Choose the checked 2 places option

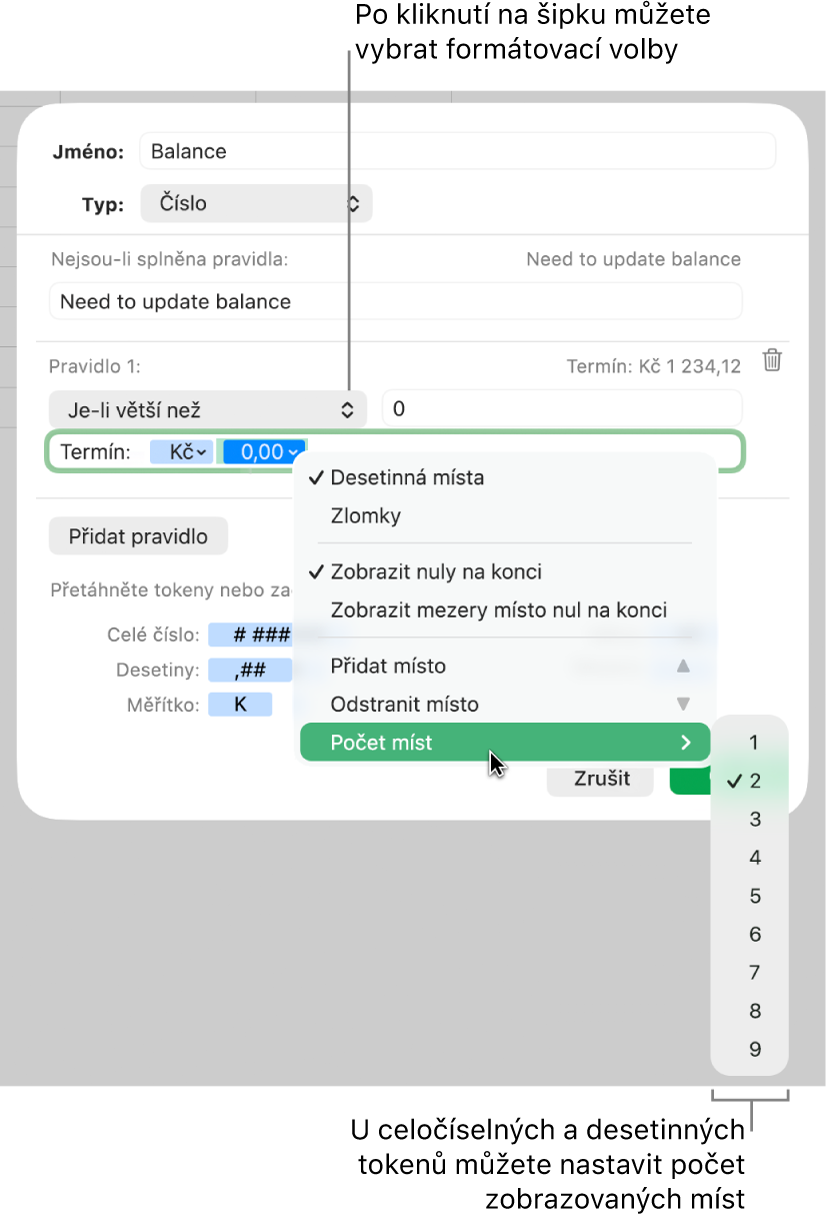(749, 781)
